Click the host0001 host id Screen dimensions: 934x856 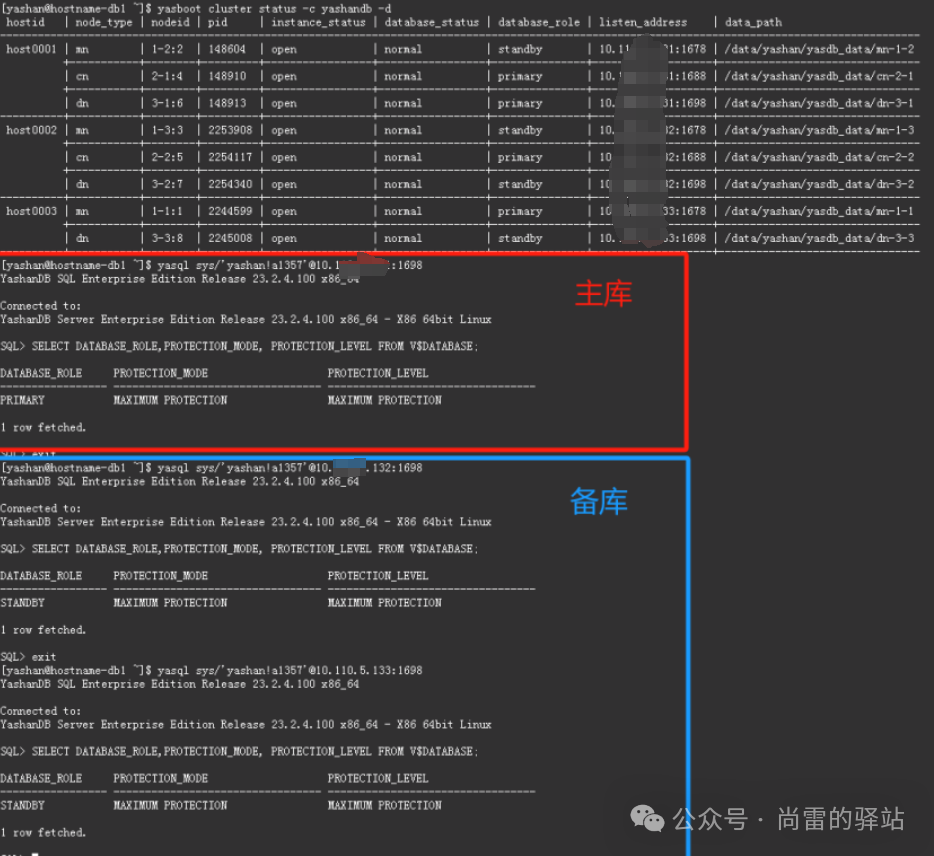coord(31,49)
